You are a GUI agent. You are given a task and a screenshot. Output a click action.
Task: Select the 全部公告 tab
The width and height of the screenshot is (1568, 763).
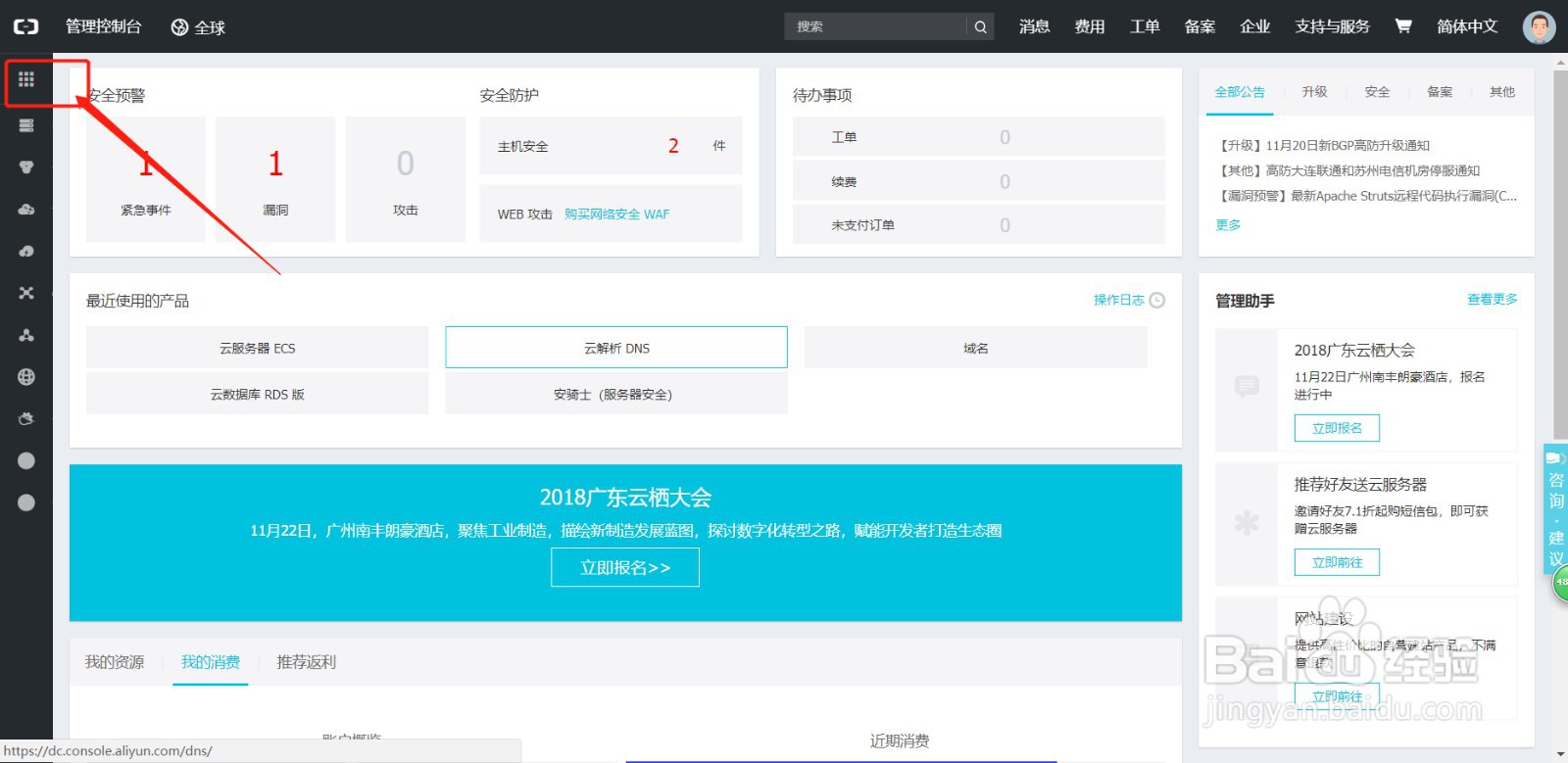(x=1240, y=92)
